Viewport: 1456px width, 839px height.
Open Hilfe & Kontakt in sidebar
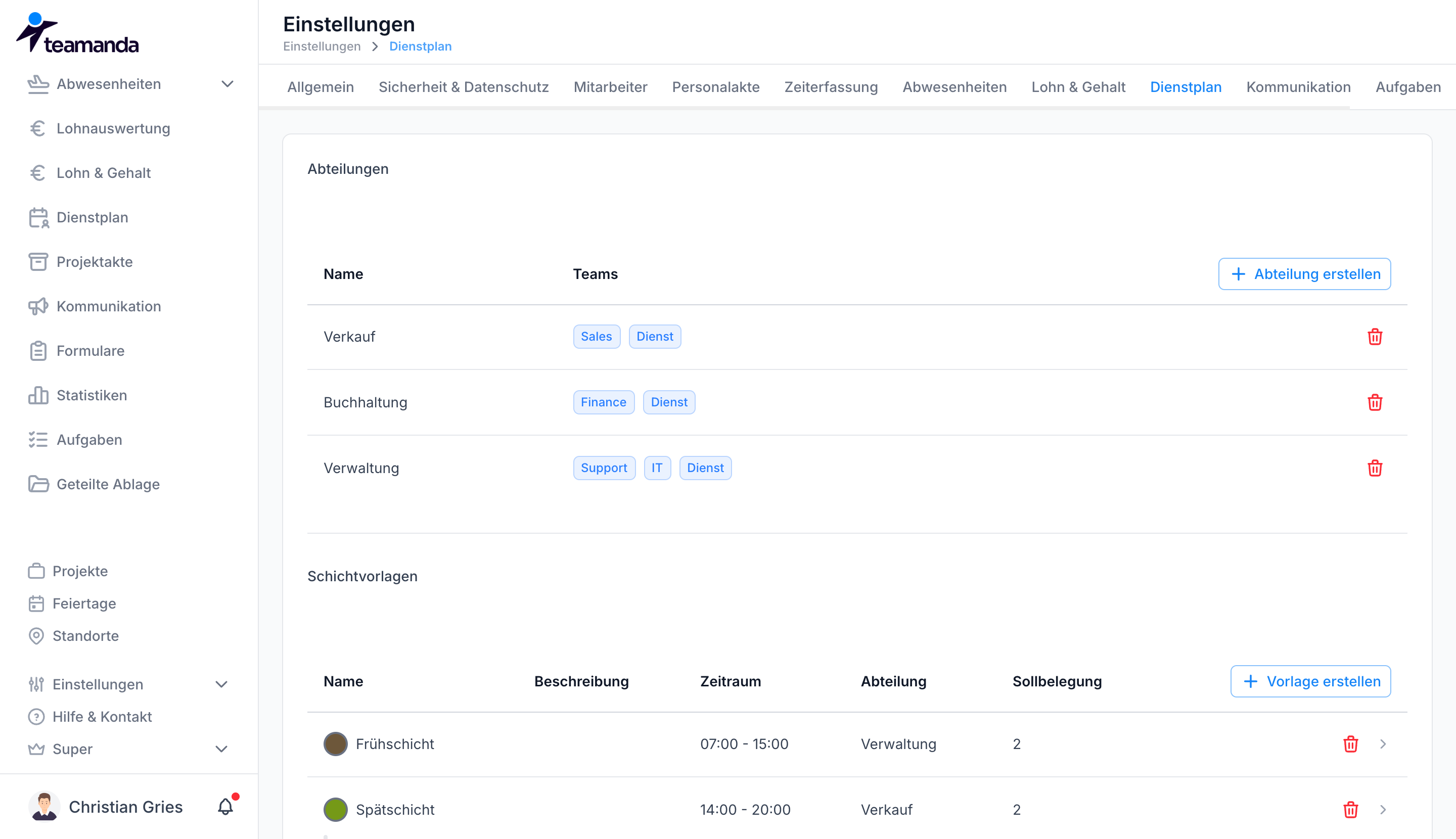tap(102, 716)
